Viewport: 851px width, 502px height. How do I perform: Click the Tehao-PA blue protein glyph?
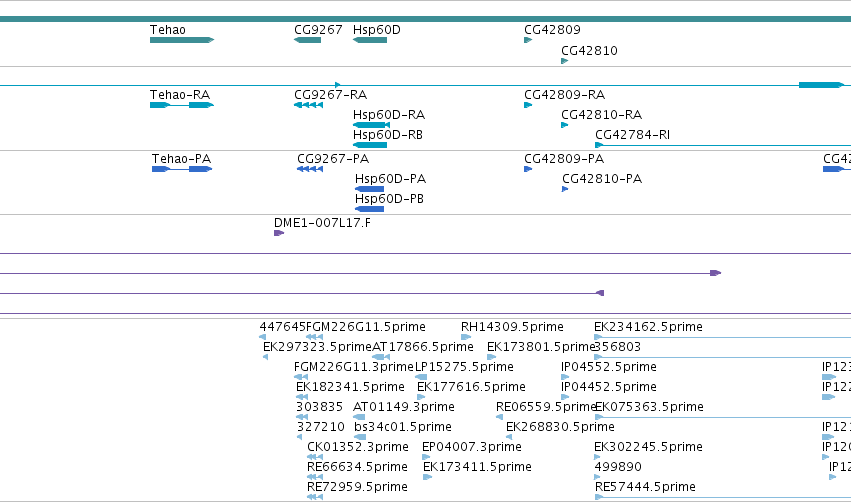[182, 169]
